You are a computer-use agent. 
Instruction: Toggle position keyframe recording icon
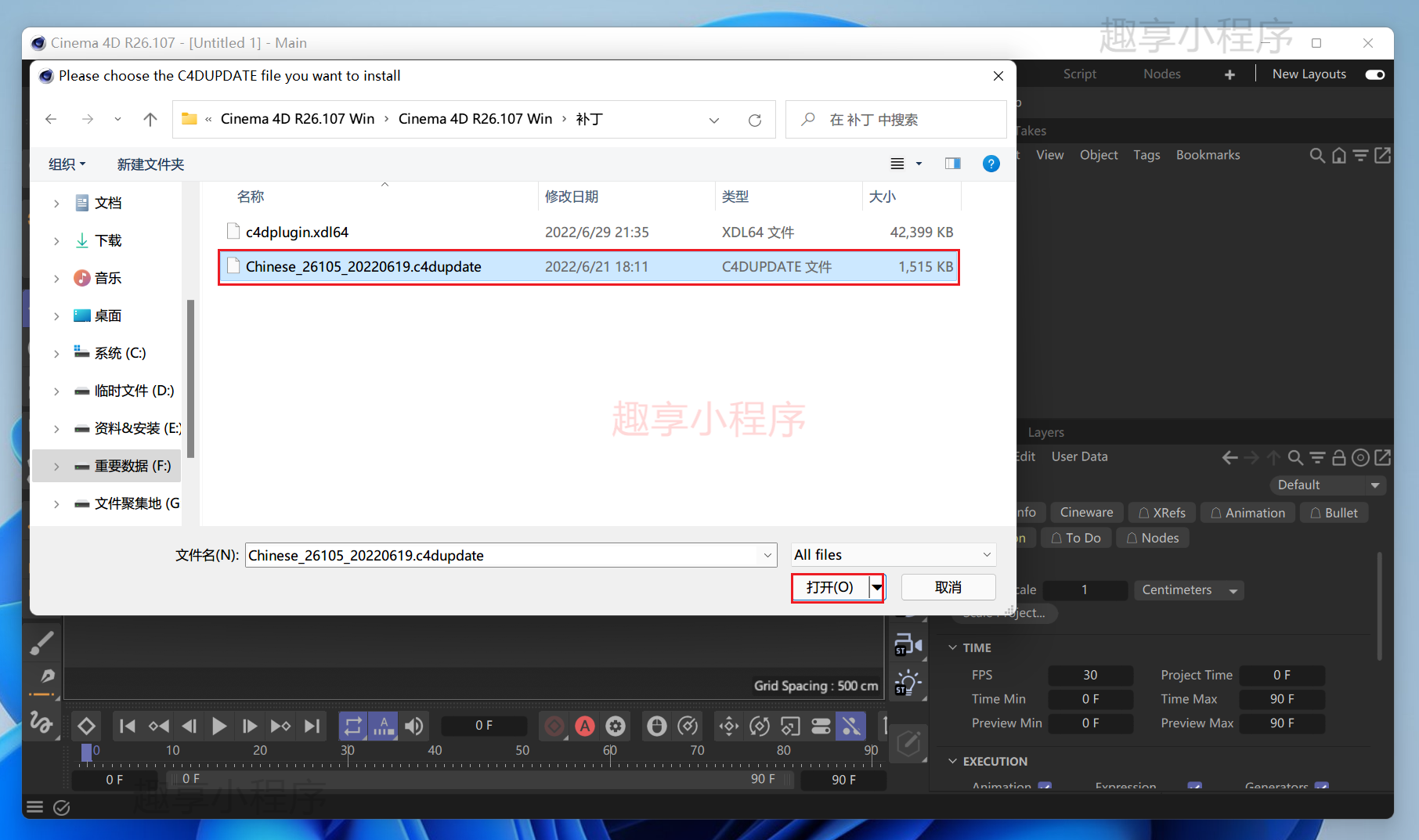(x=729, y=726)
